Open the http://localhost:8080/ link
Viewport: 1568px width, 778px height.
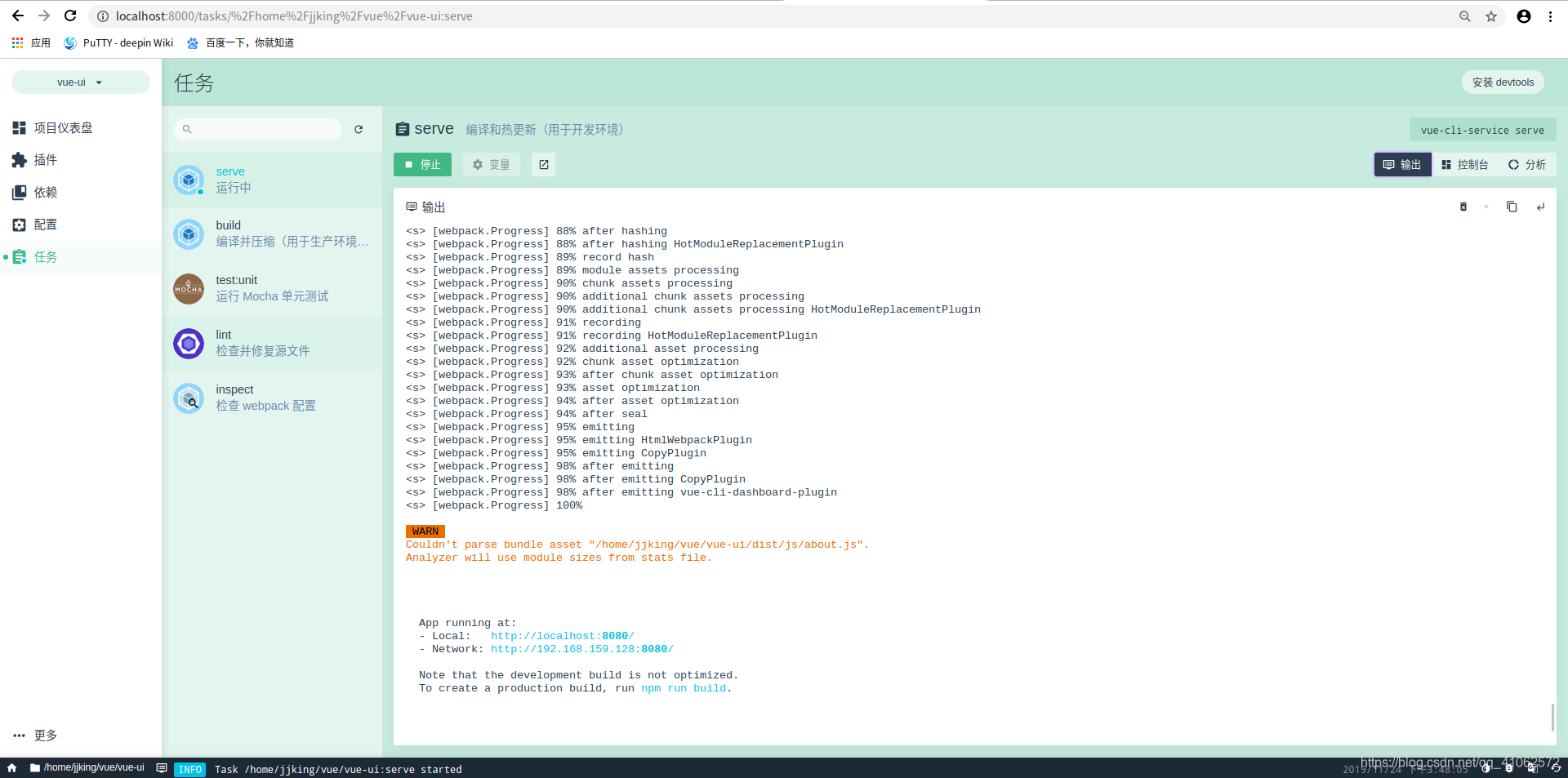(x=563, y=636)
